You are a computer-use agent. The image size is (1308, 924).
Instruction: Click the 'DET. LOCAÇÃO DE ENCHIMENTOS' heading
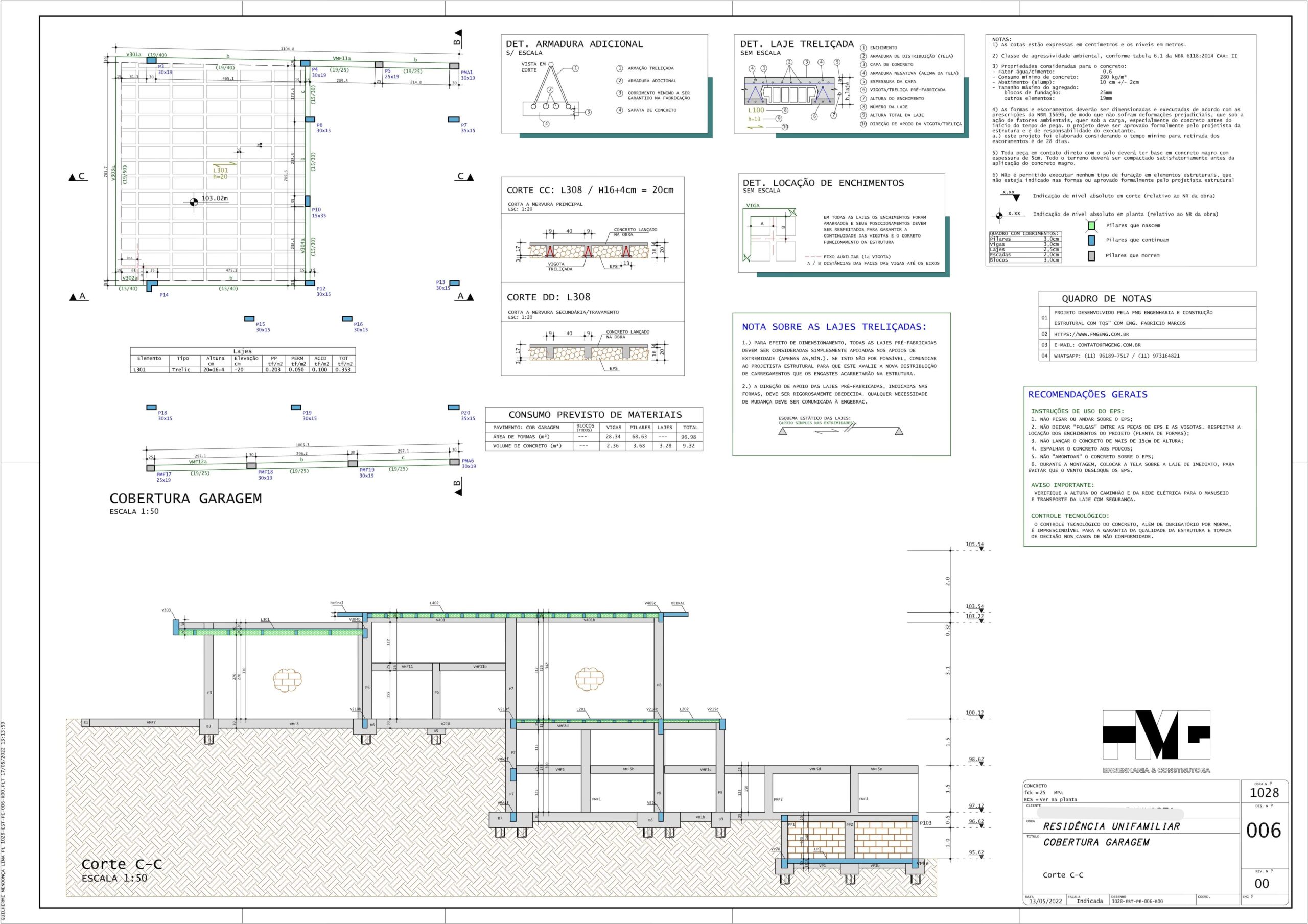point(823,183)
